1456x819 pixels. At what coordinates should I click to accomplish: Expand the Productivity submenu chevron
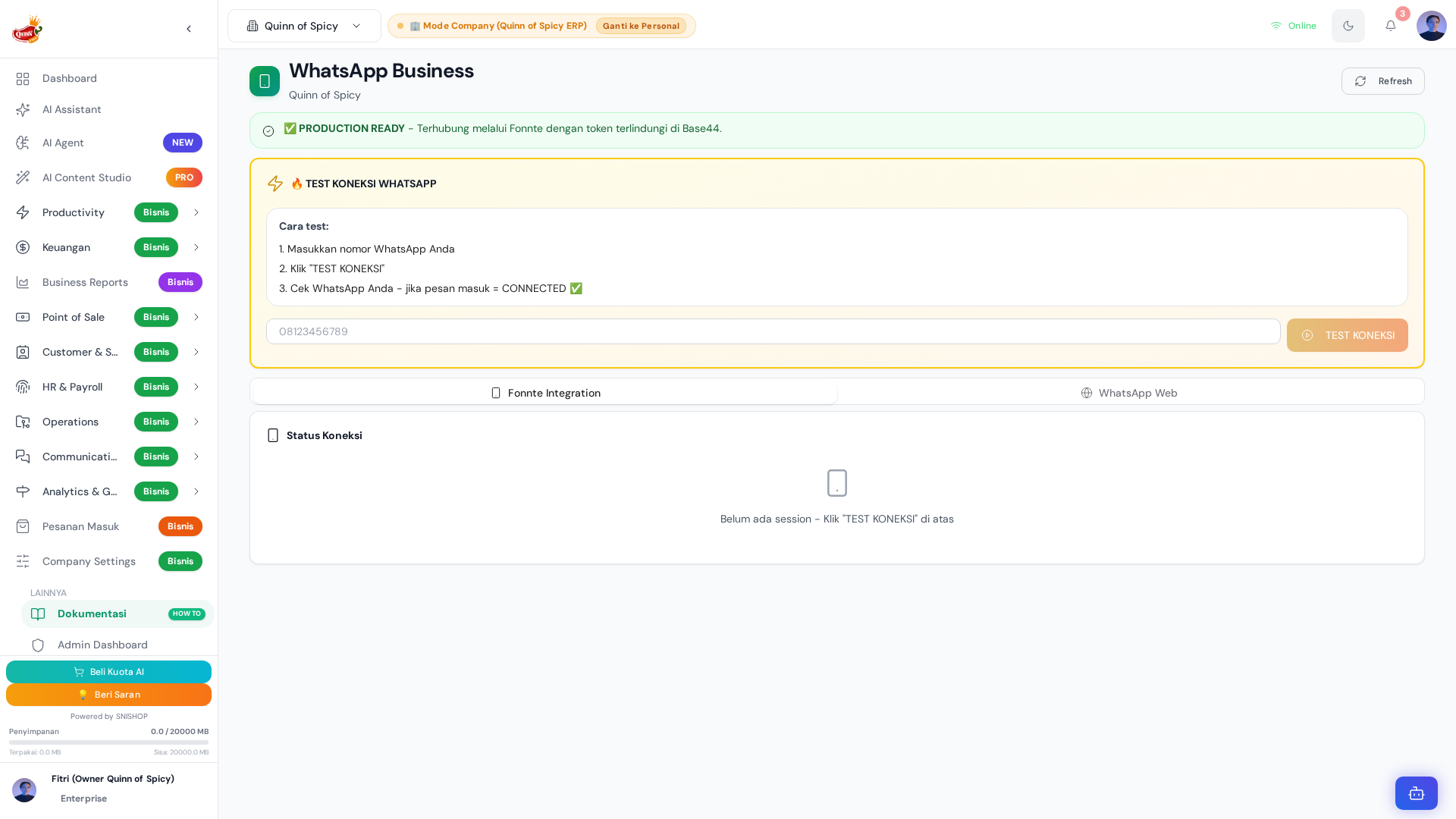pos(196,212)
